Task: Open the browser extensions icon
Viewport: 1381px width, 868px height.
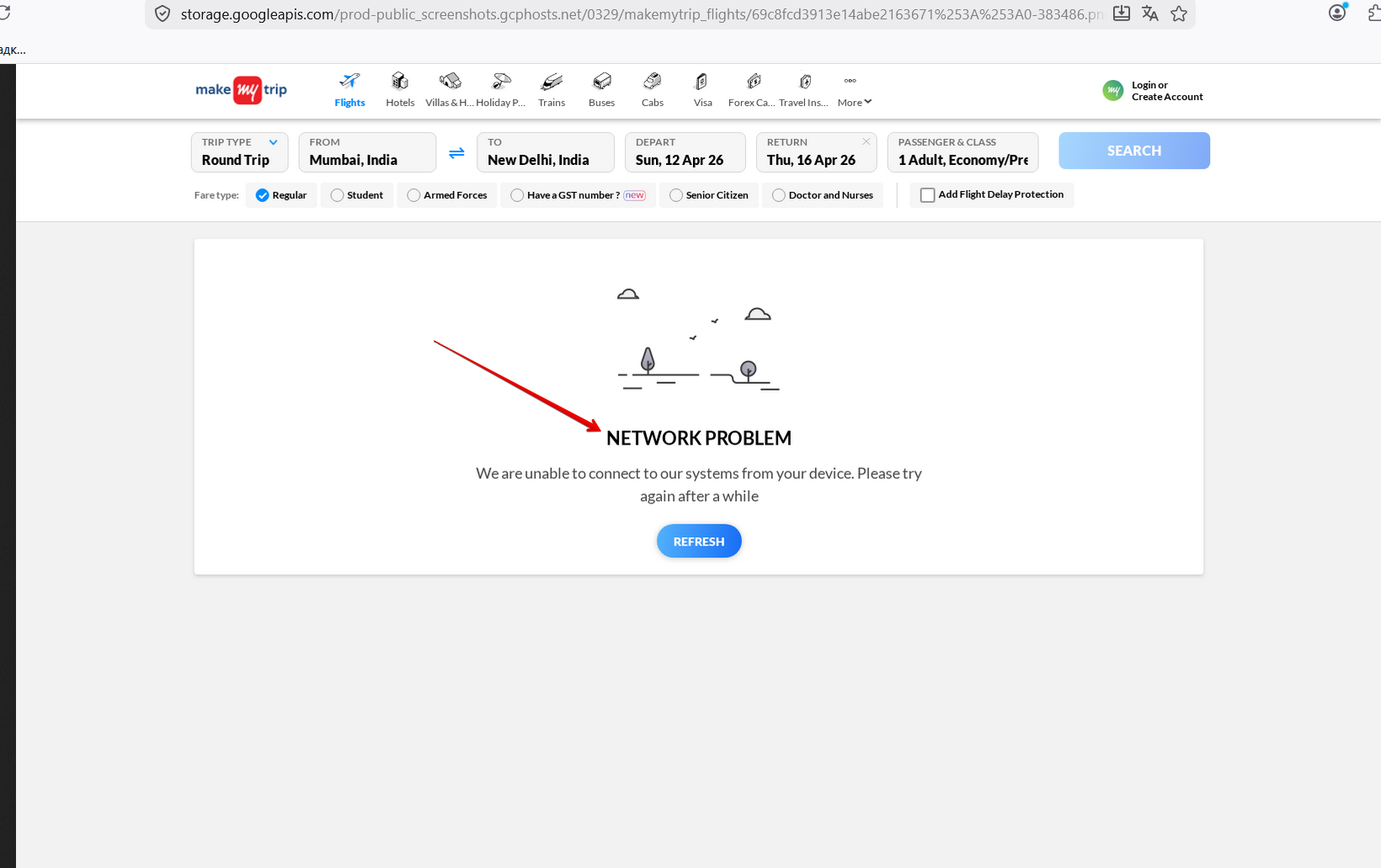Action: pos(1373,13)
